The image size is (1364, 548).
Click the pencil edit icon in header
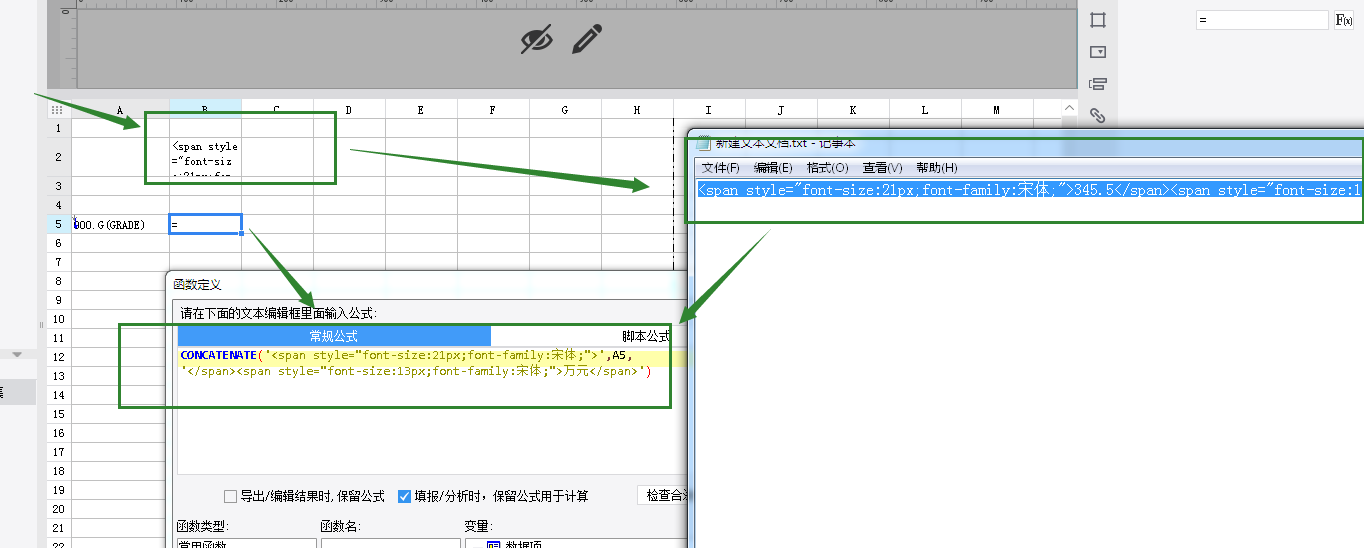click(x=587, y=39)
